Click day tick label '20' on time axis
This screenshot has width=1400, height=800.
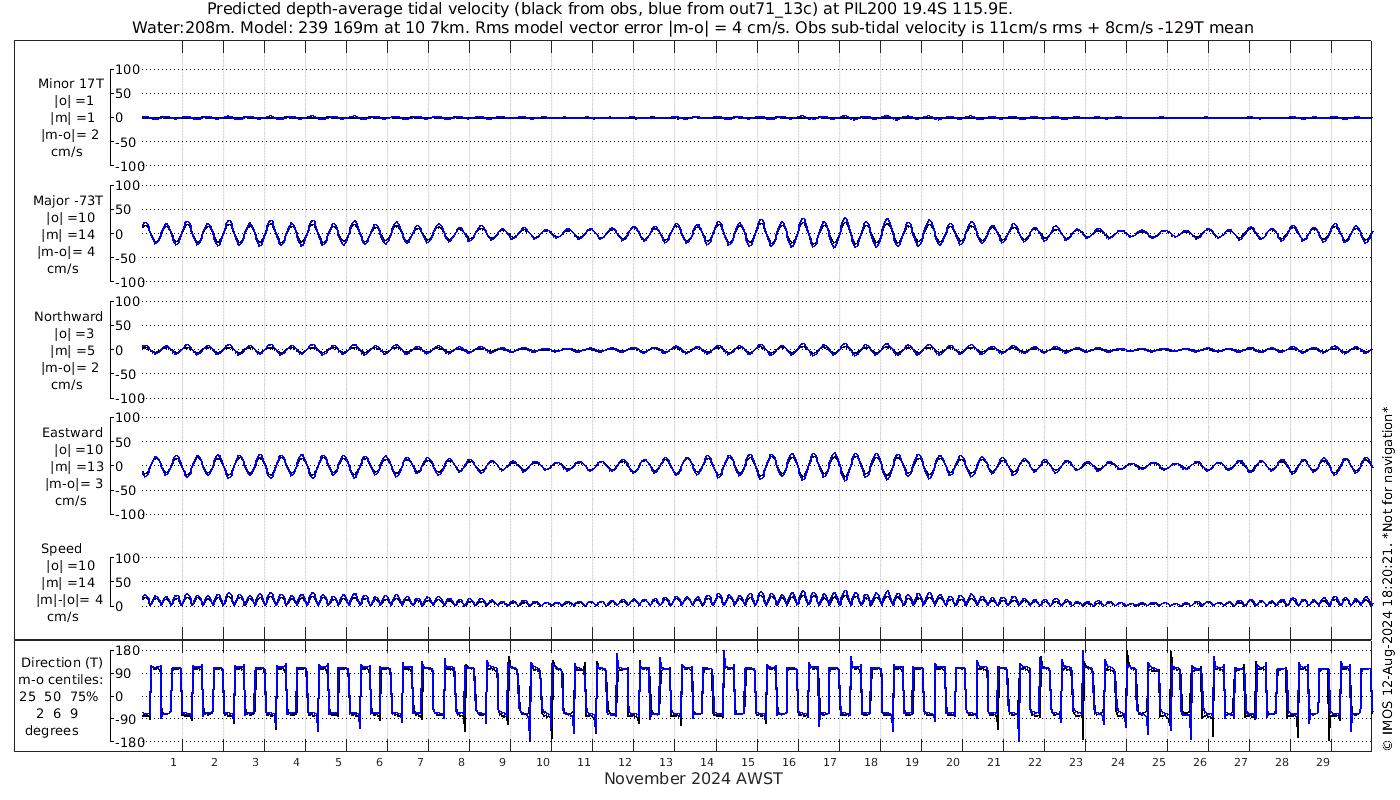(953, 762)
